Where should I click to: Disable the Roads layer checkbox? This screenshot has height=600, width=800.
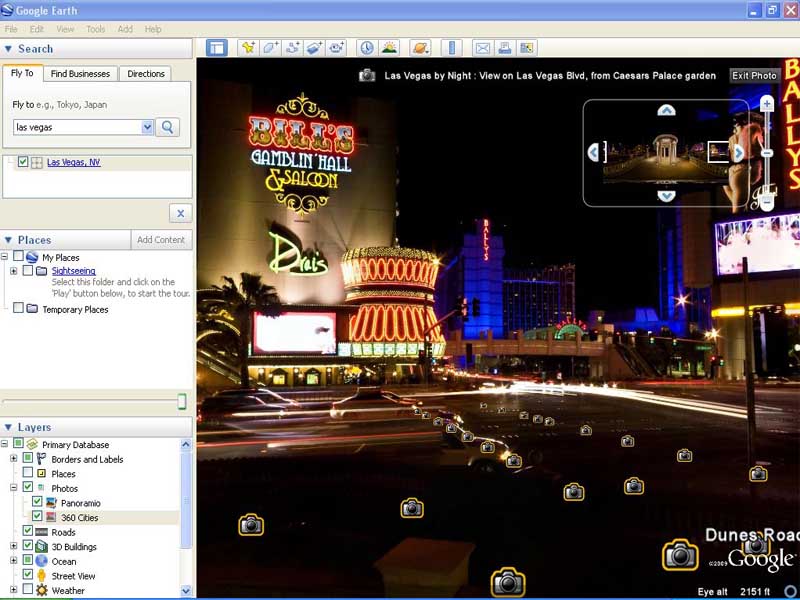[28, 531]
